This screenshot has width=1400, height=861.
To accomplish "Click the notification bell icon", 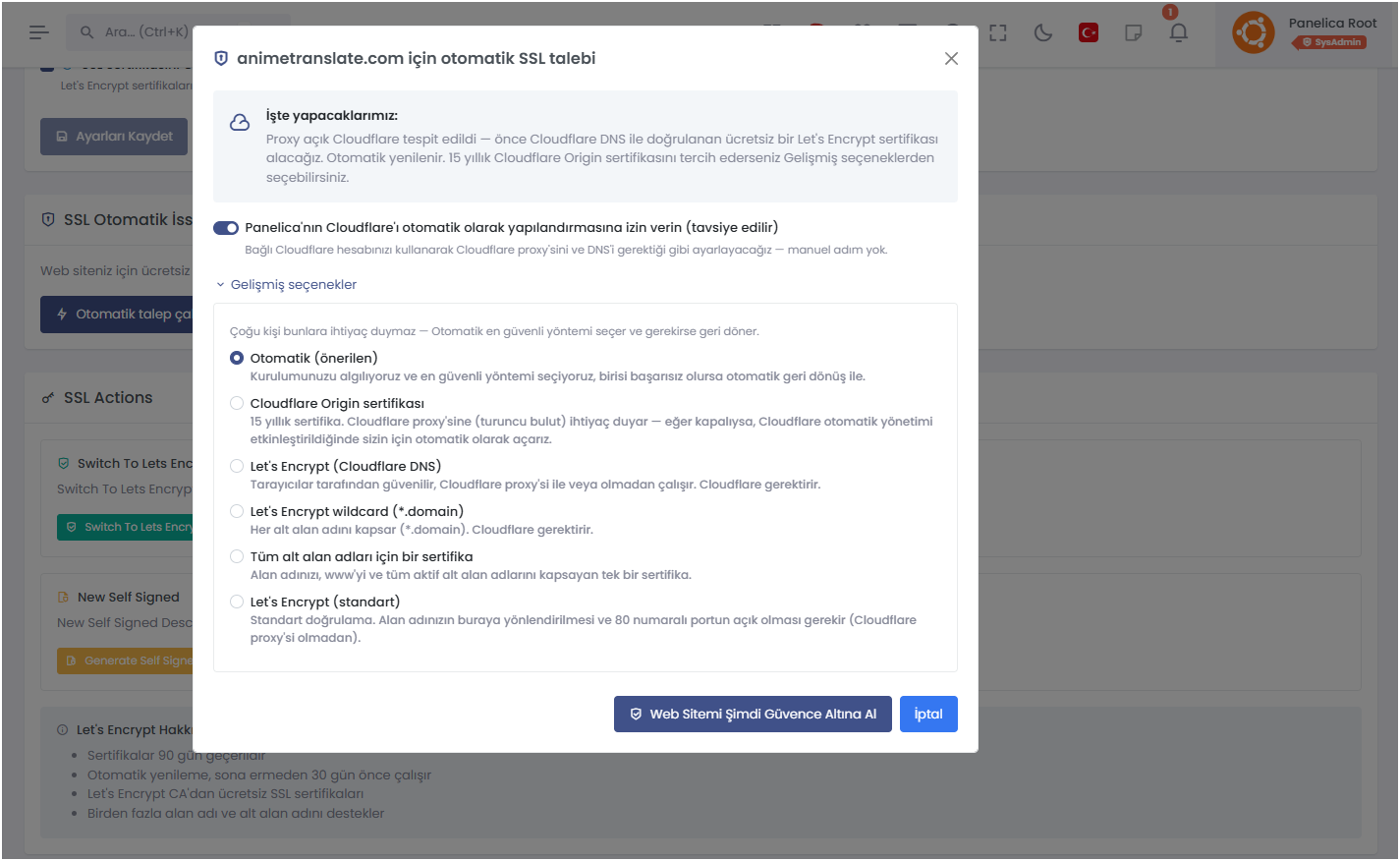I will [x=1178, y=32].
